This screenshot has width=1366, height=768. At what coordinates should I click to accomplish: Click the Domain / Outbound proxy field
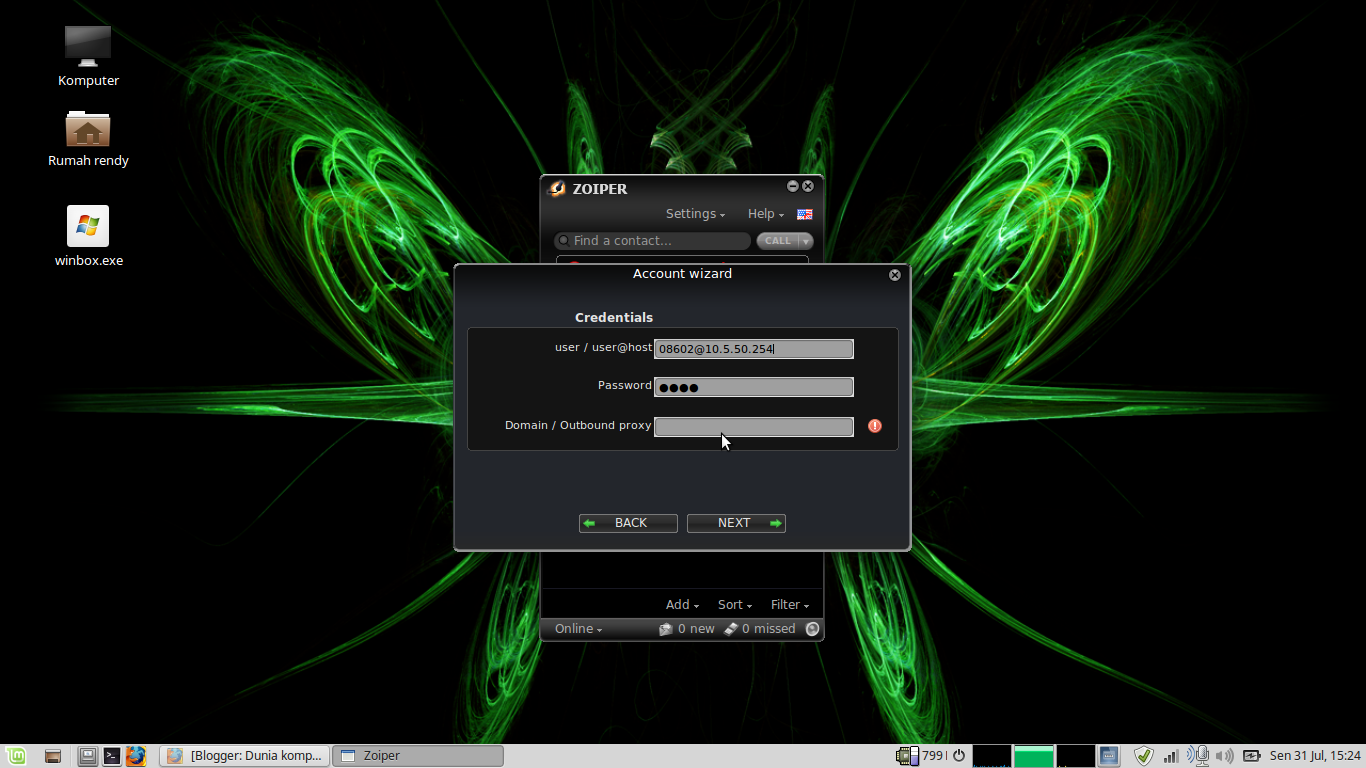point(754,427)
